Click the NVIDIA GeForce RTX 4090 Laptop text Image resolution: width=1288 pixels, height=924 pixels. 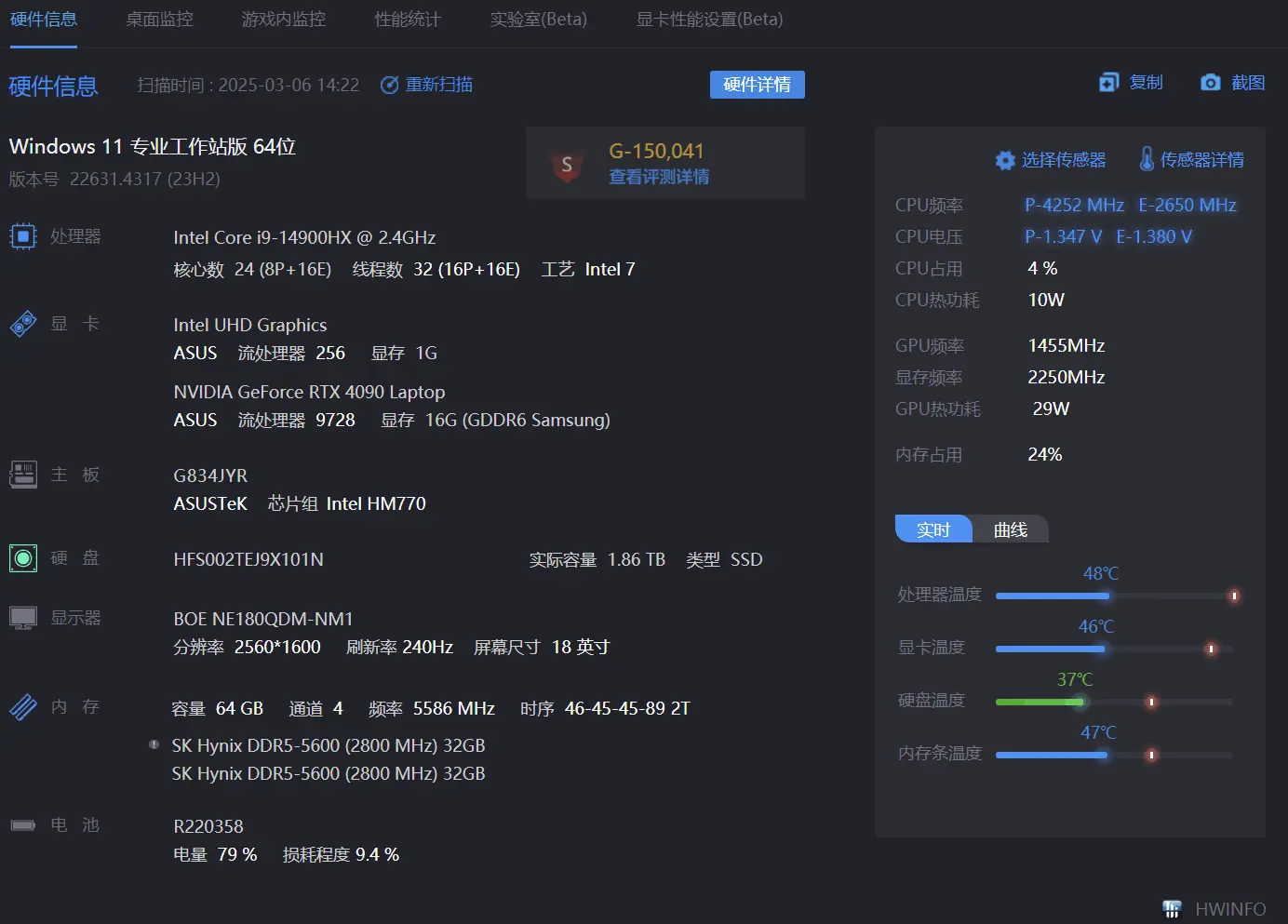coord(309,392)
